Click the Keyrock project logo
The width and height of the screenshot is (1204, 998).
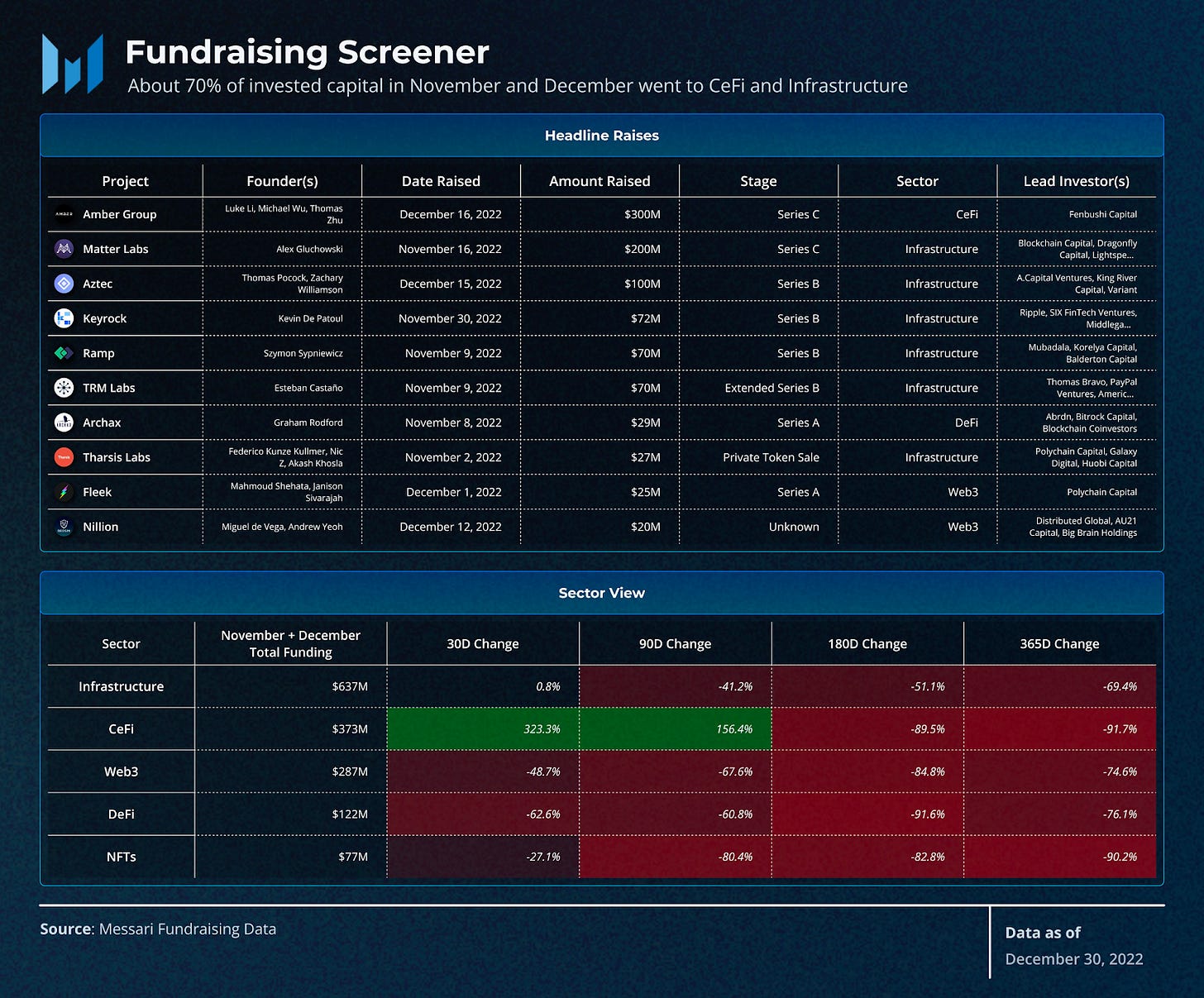tap(64, 318)
